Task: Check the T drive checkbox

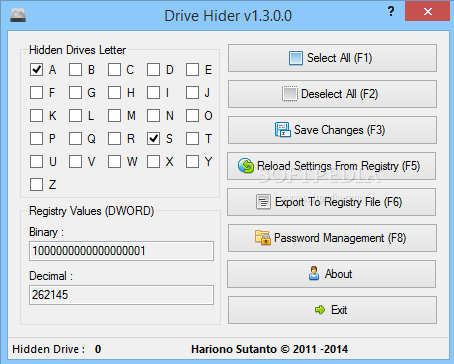Action: click(192, 138)
